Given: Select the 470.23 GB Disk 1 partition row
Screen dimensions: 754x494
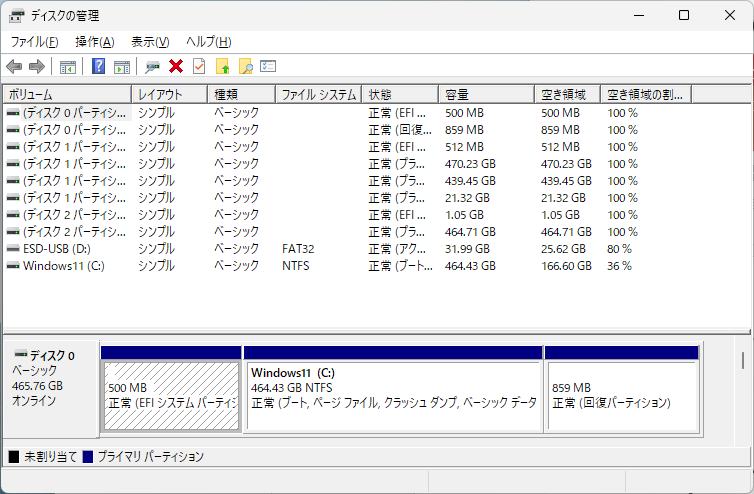Looking at the screenshot, I should [x=348, y=164].
